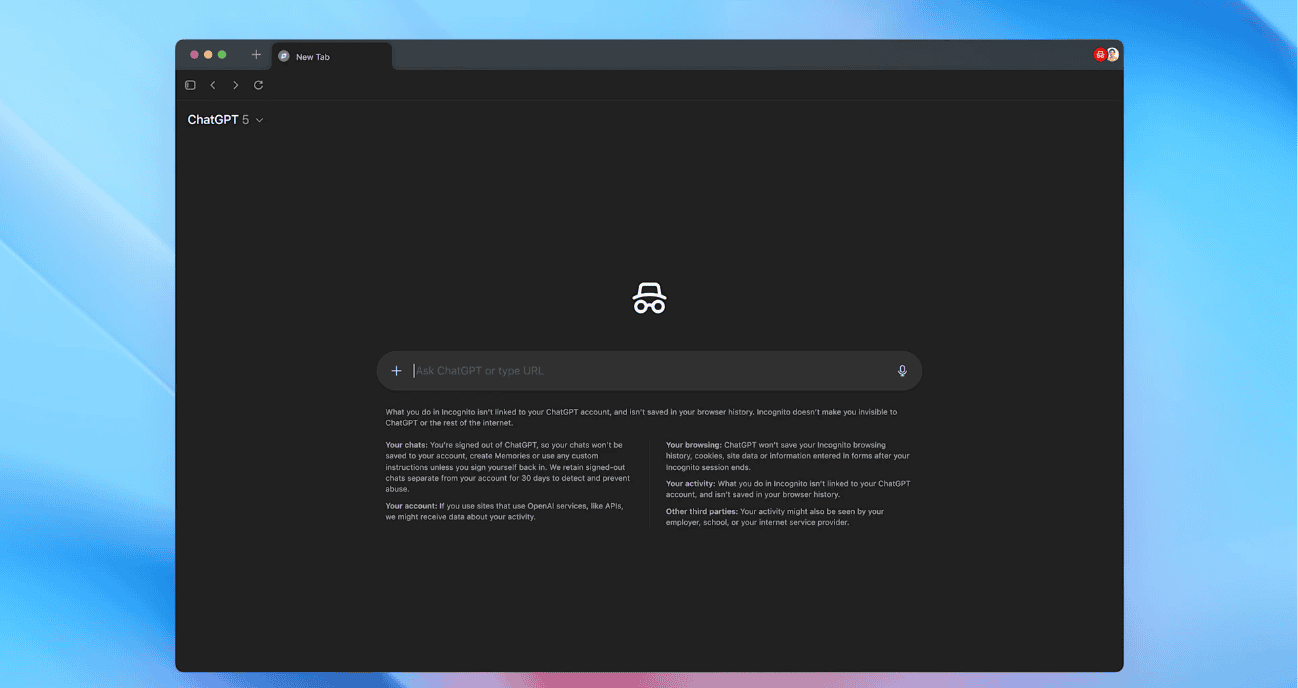Viewport: 1298px width, 688px height.
Task: Toggle the sidebar panel icon
Action: click(190, 85)
